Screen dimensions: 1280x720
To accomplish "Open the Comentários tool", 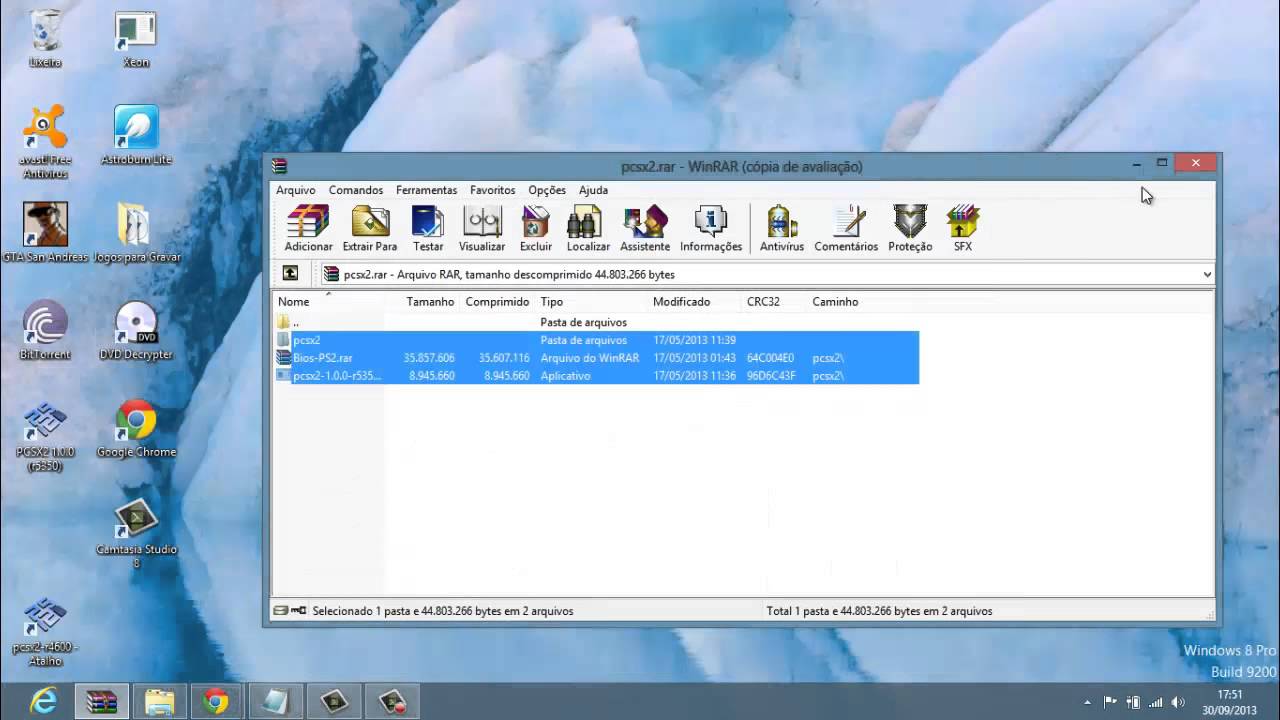I will (x=846, y=229).
